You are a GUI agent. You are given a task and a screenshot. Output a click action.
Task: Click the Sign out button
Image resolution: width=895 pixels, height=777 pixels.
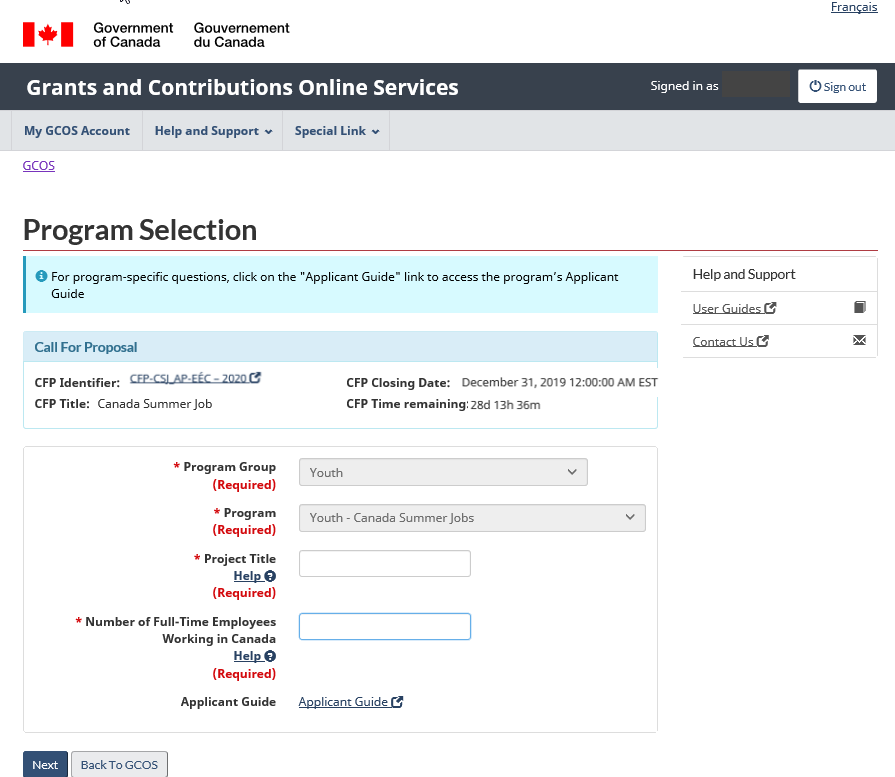pyautogui.click(x=837, y=87)
